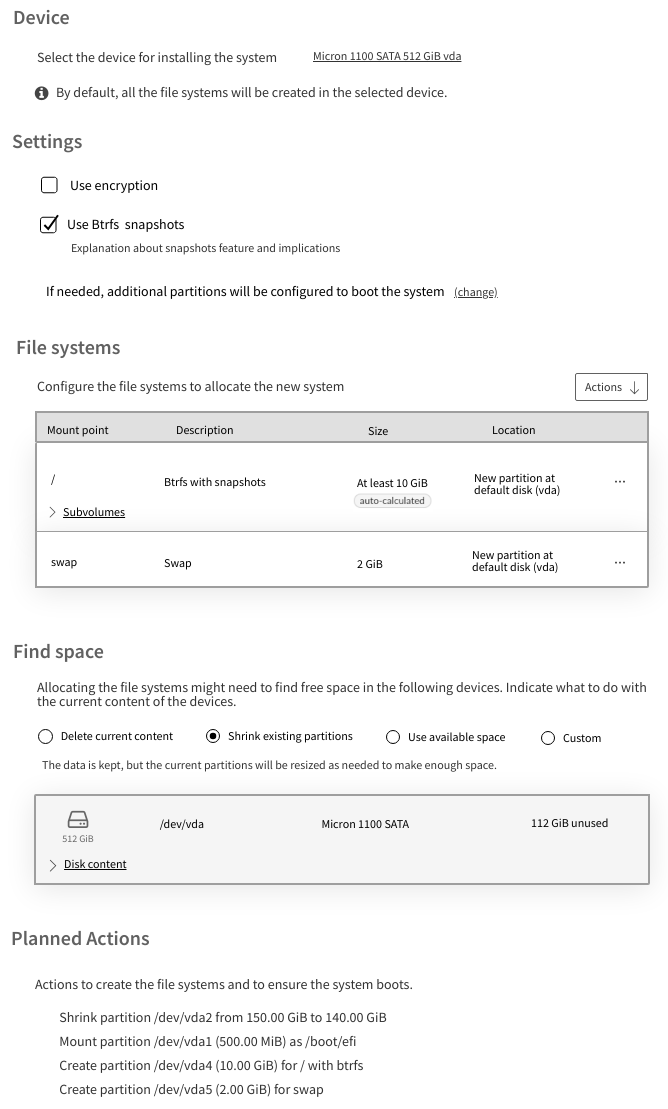Expand the Disk content section

[95, 864]
